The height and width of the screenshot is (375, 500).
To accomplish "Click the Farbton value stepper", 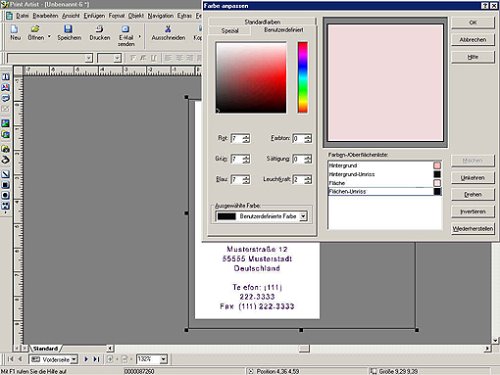I will tap(308, 138).
